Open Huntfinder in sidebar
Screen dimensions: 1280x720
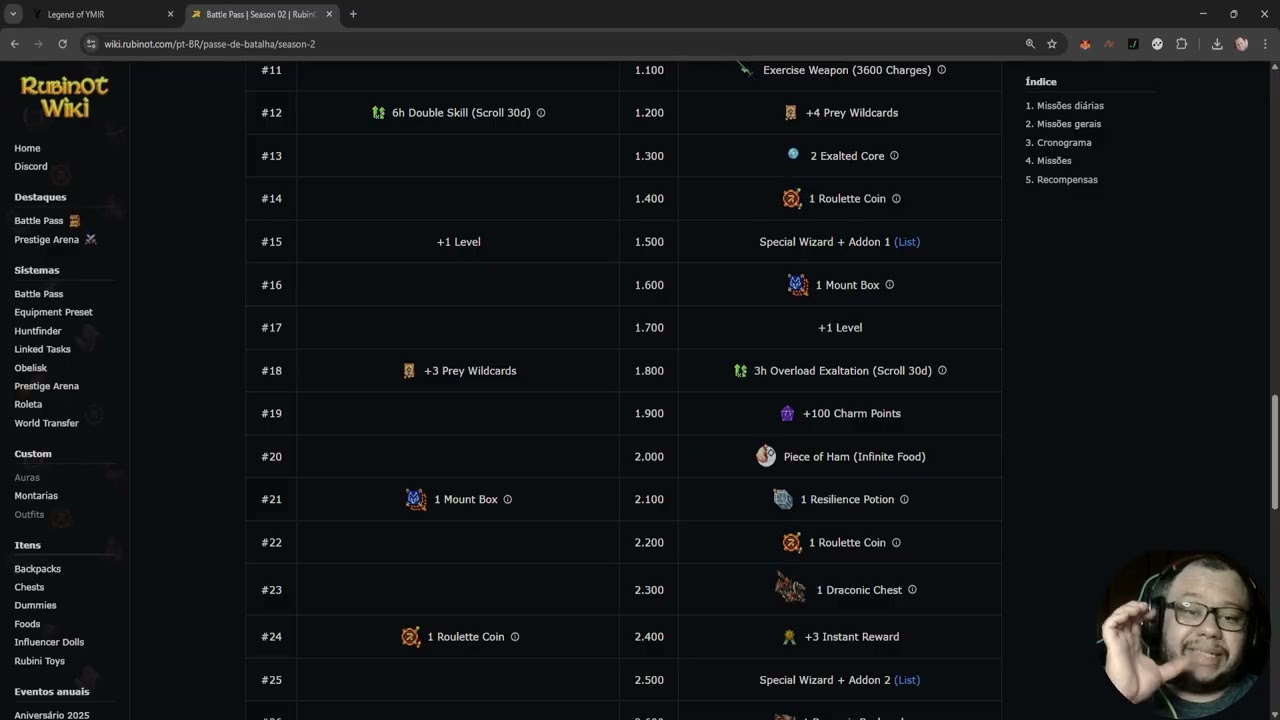[38, 331]
